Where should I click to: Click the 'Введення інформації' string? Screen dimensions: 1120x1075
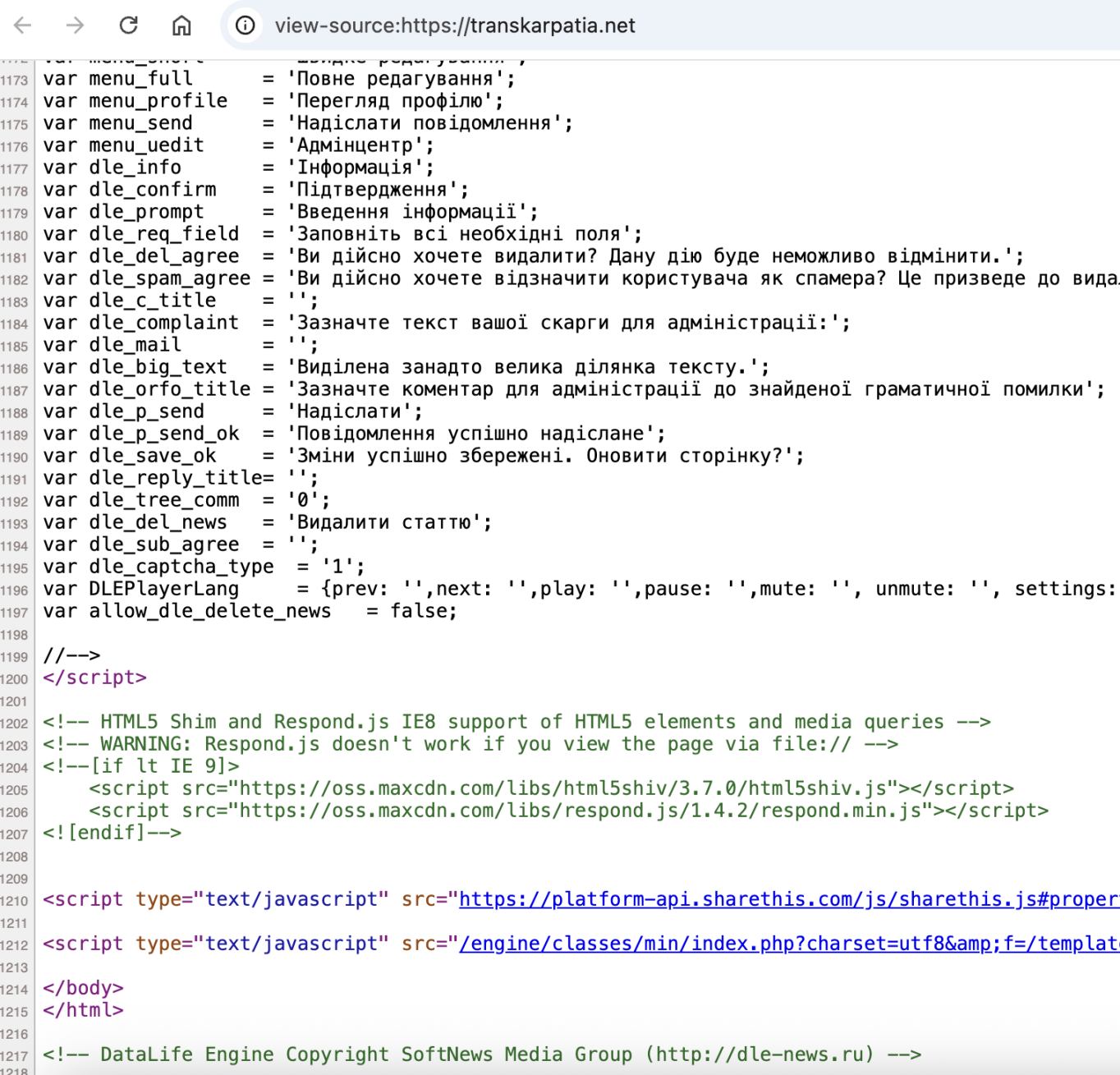(x=412, y=212)
